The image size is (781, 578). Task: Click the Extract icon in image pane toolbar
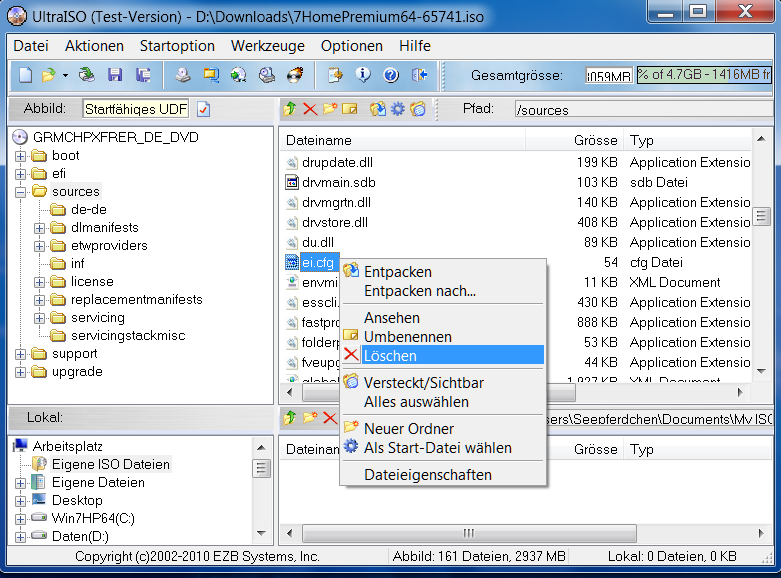click(378, 108)
